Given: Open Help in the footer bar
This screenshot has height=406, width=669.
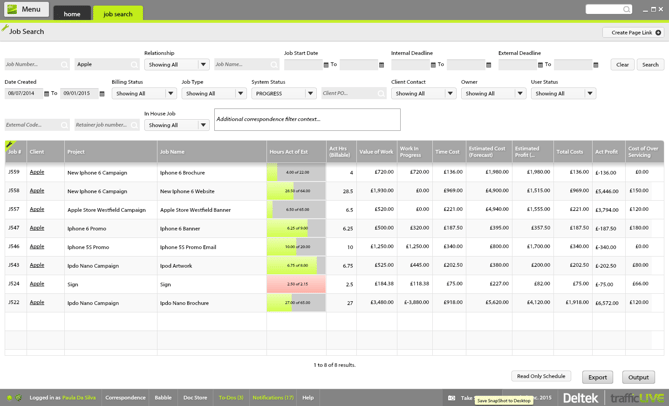Looking at the screenshot, I should [308, 397].
